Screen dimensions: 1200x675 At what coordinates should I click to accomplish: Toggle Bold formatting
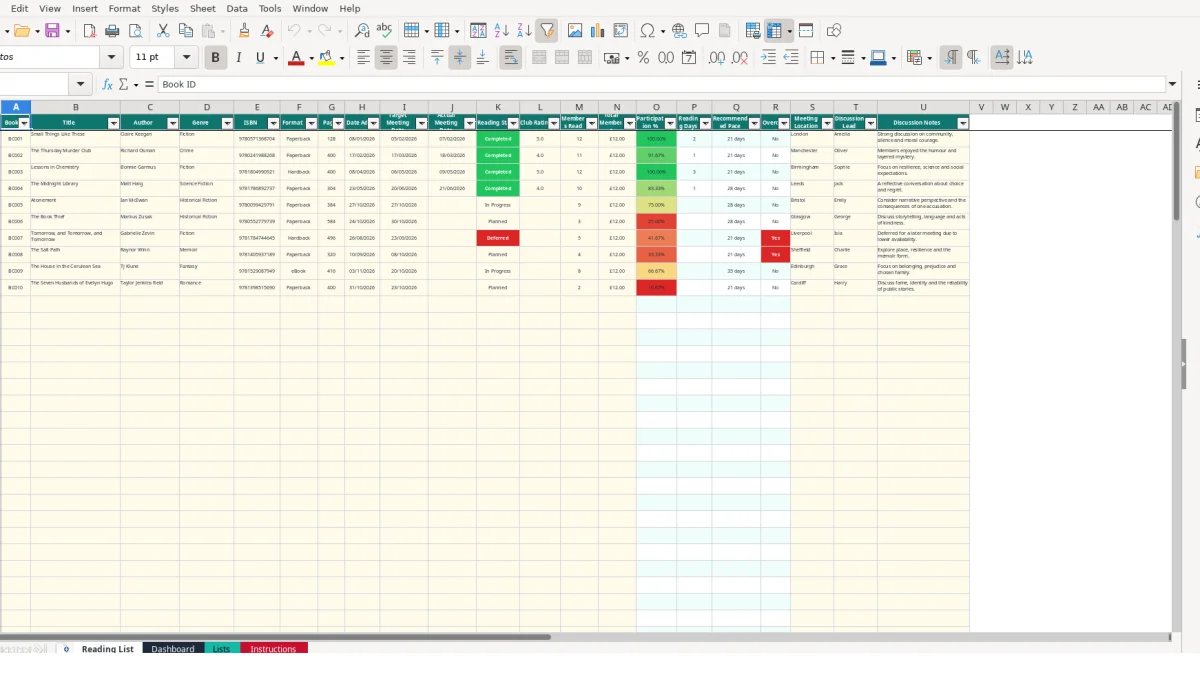click(x=214, y=58)
